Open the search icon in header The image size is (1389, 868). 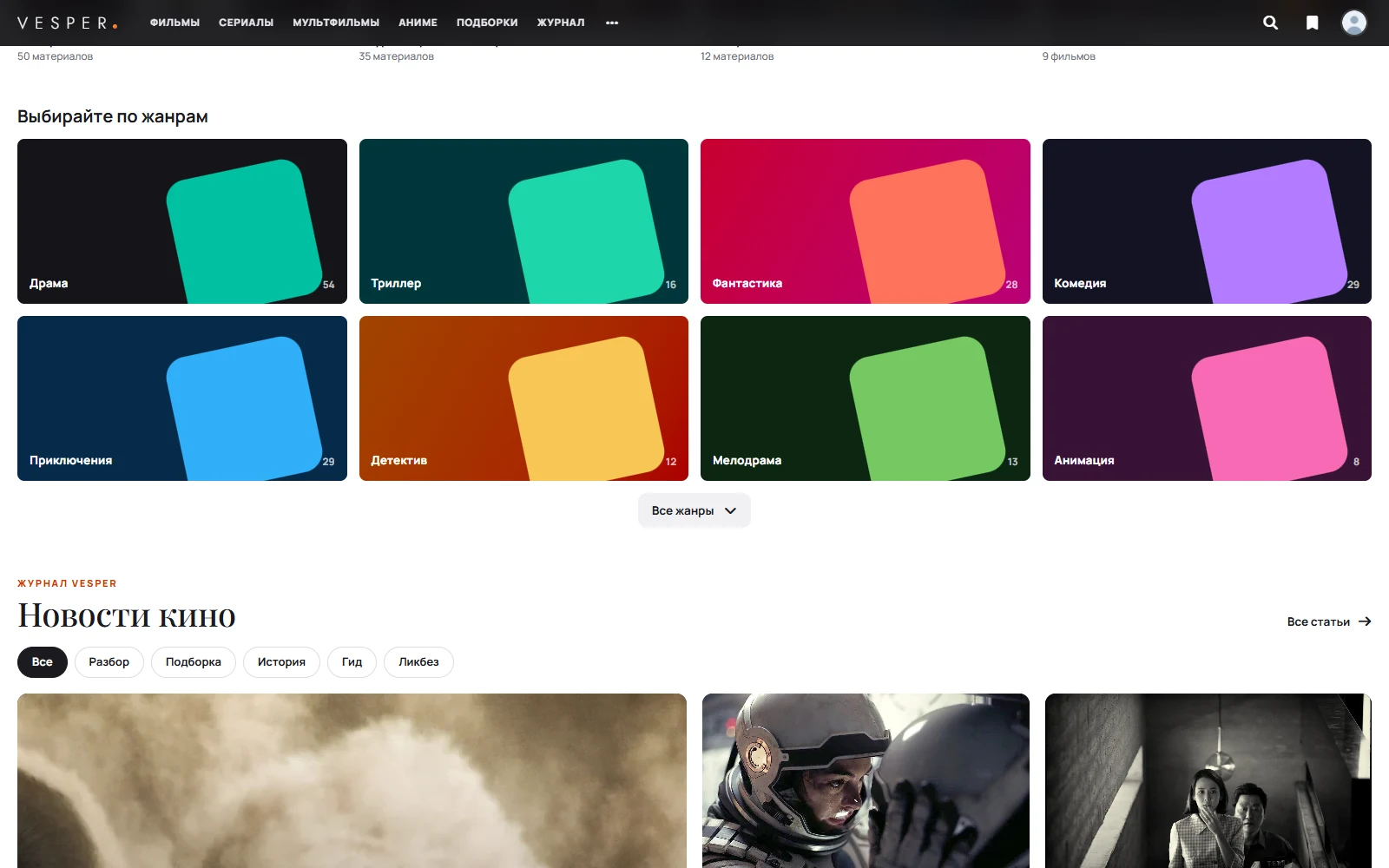(1270, 23)
